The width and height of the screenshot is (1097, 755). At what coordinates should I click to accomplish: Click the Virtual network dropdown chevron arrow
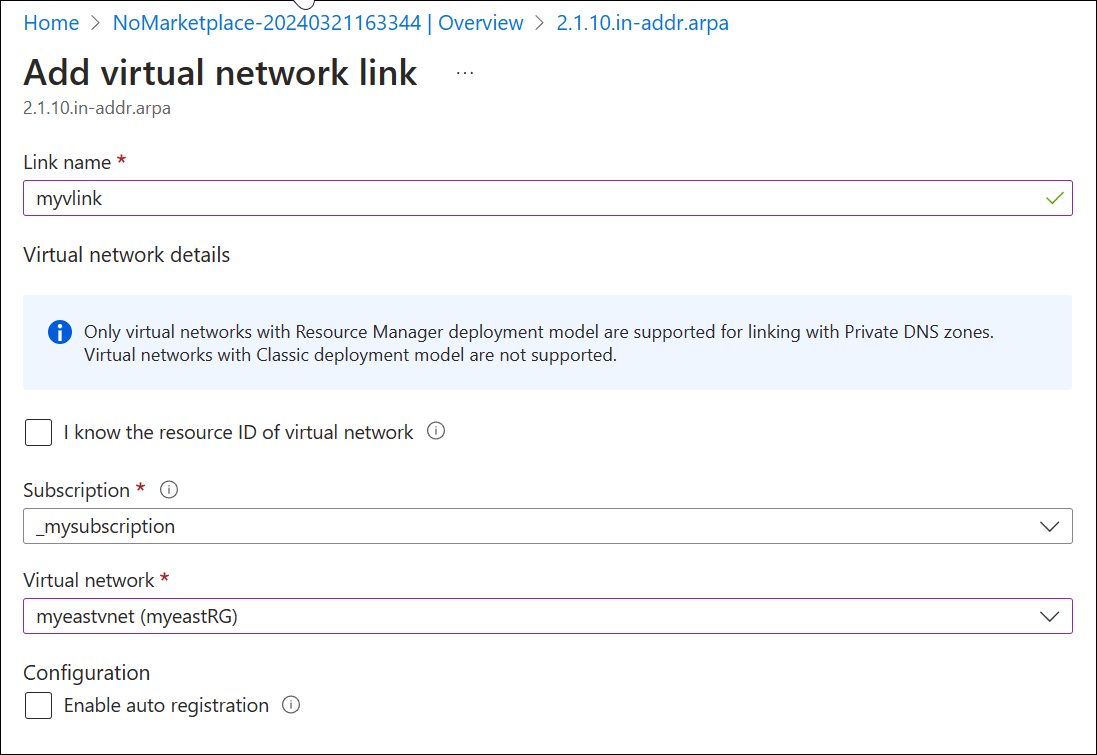click(x=1049, y=616)
